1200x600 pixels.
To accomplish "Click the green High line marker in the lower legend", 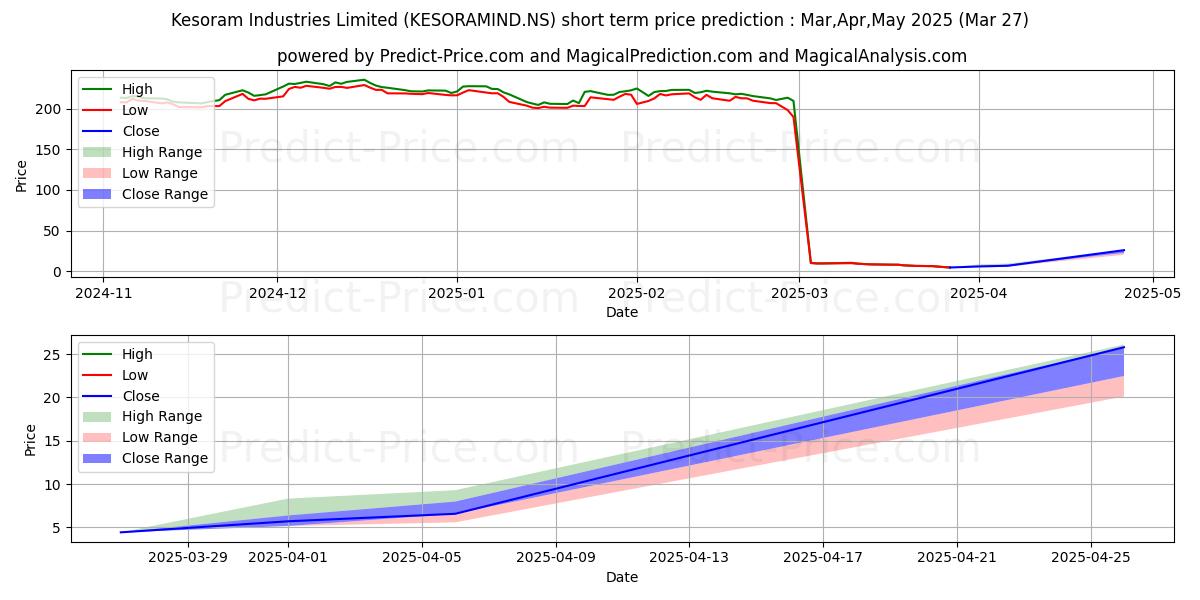I will (99, 354).
